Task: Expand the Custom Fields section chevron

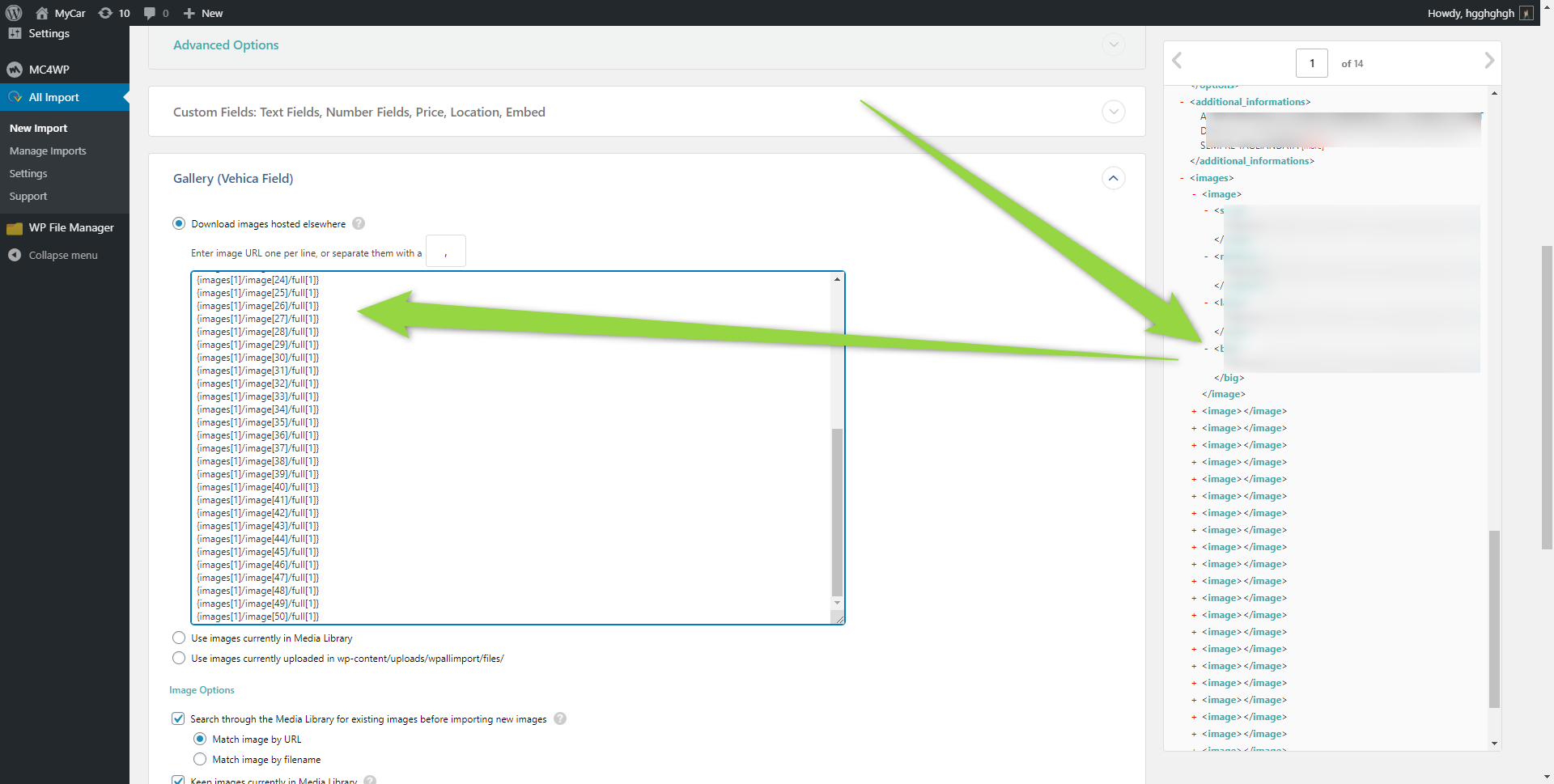Action: click(1114, 112)
